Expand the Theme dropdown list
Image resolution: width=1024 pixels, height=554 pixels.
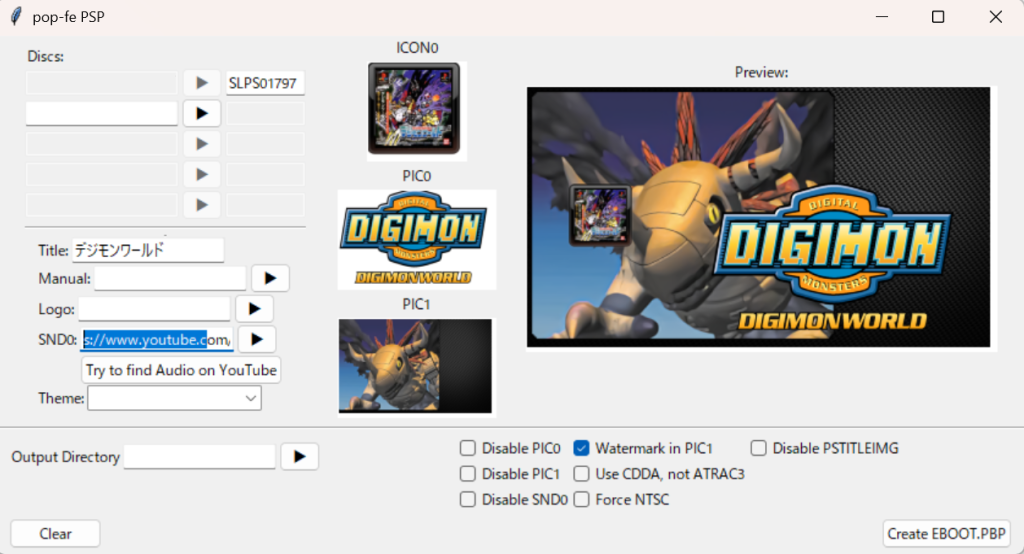click(x=174, y=398)
